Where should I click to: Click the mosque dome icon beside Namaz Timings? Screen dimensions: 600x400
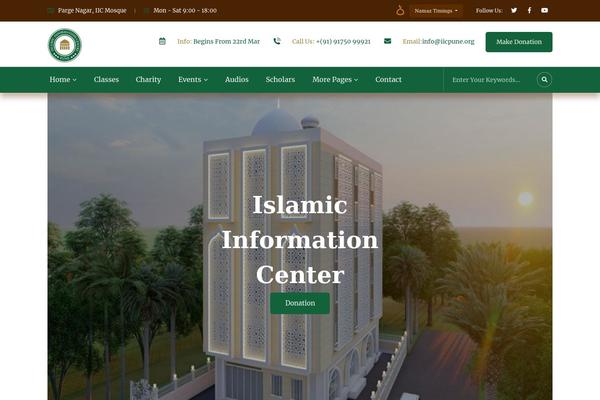click(400, 10)
